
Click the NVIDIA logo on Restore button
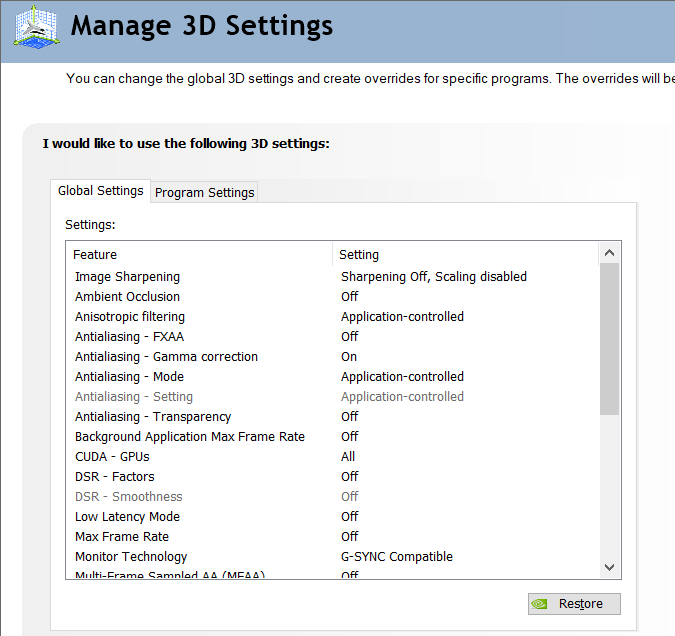click(540, 604)
